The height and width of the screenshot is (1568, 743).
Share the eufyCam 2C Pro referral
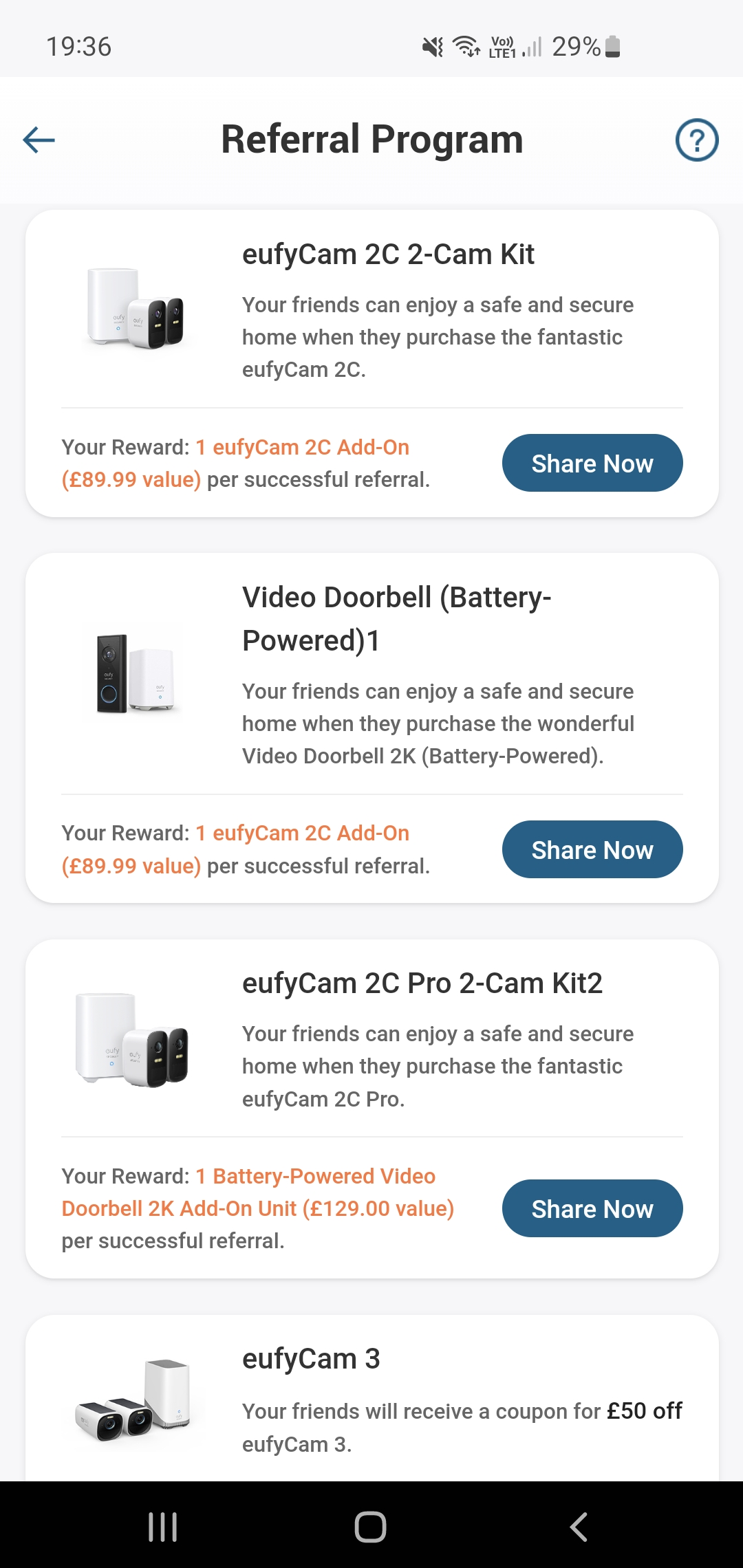pos(592,1208)
